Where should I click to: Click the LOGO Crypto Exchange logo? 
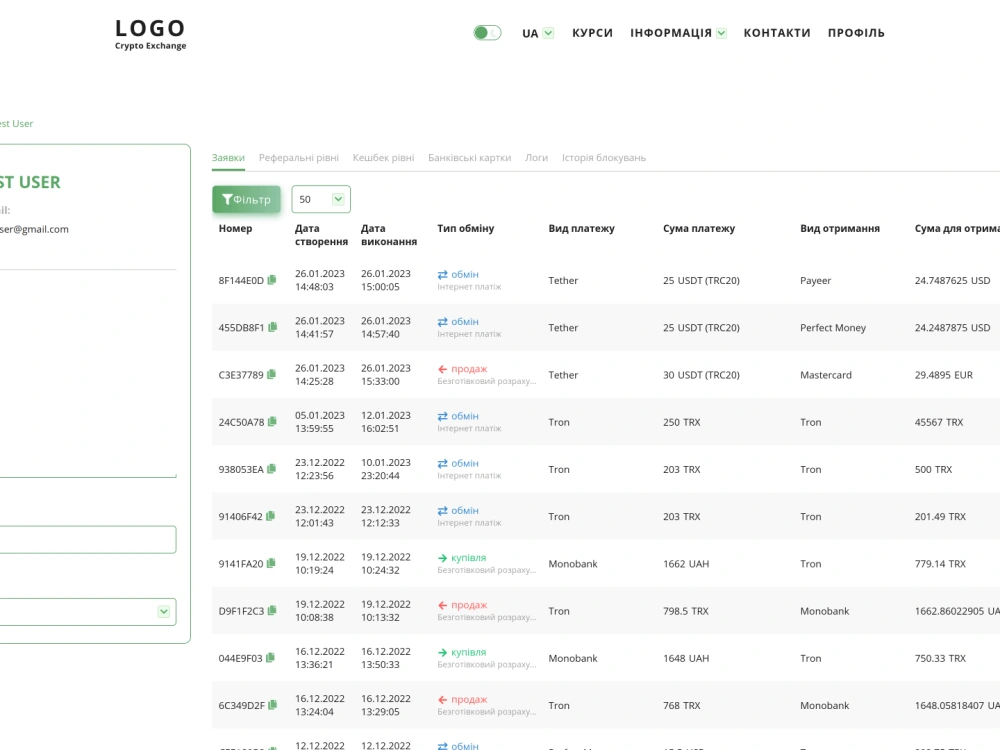(x=151, y=34)
